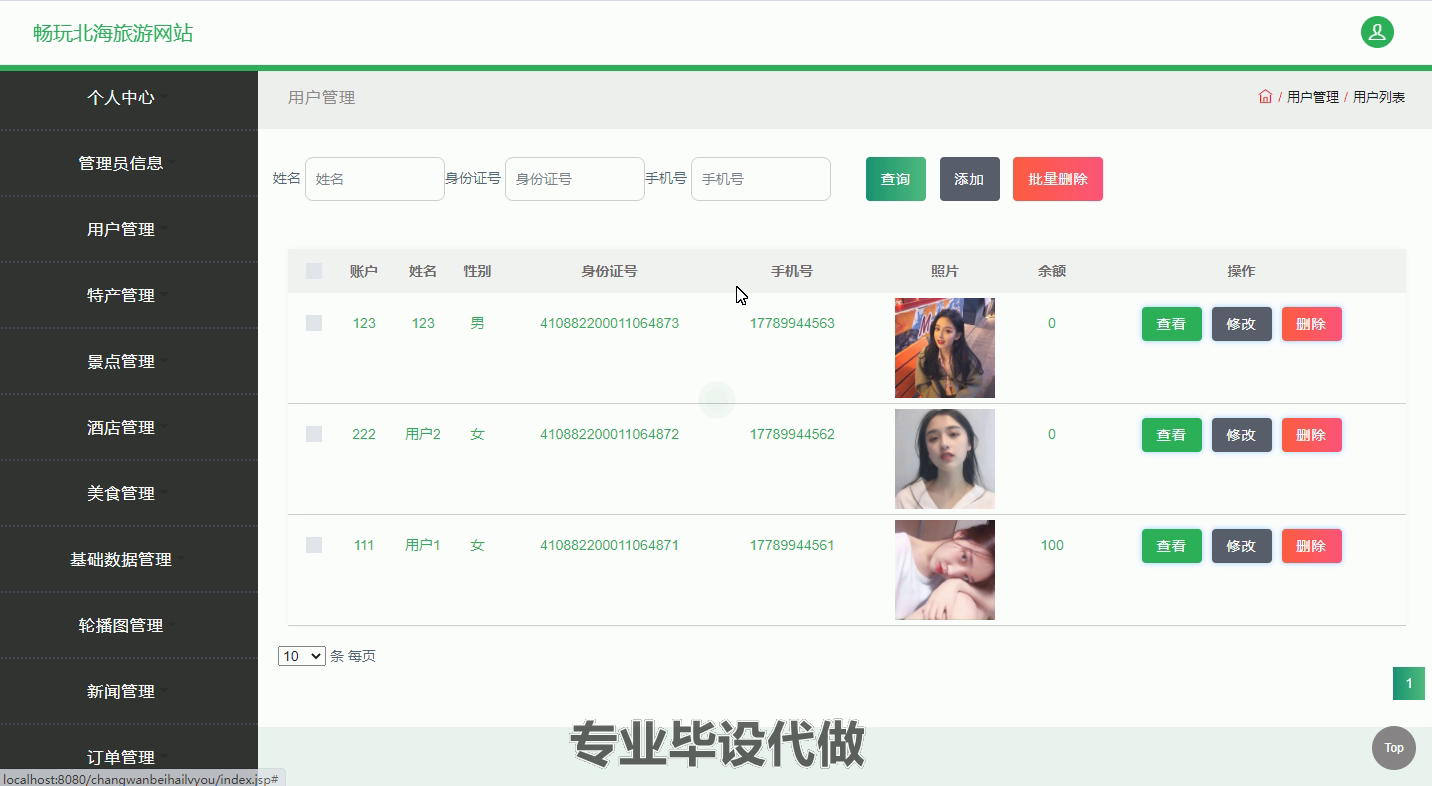This screenshot has height=786, width=1432.
Task: Click the account cell 111
Action: coord(364,545)
